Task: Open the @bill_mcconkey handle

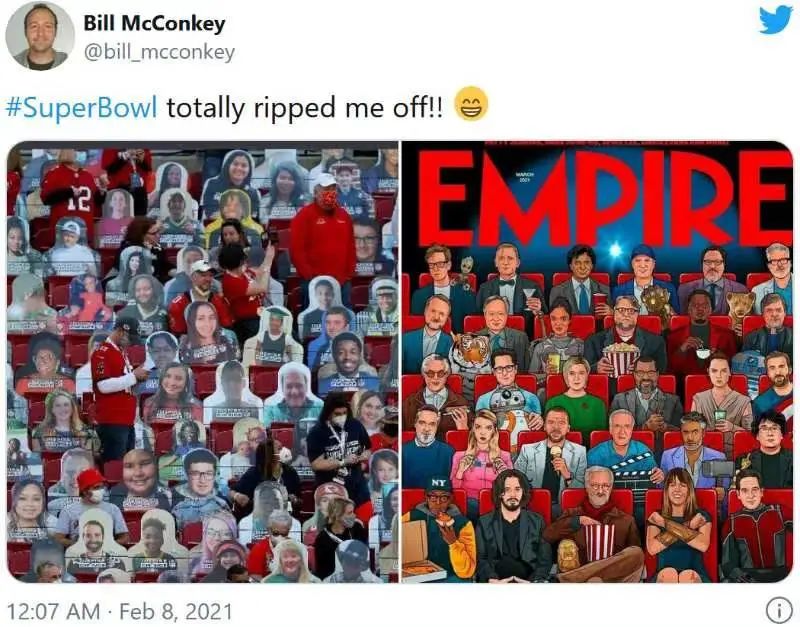Action: tap(159, 52)
